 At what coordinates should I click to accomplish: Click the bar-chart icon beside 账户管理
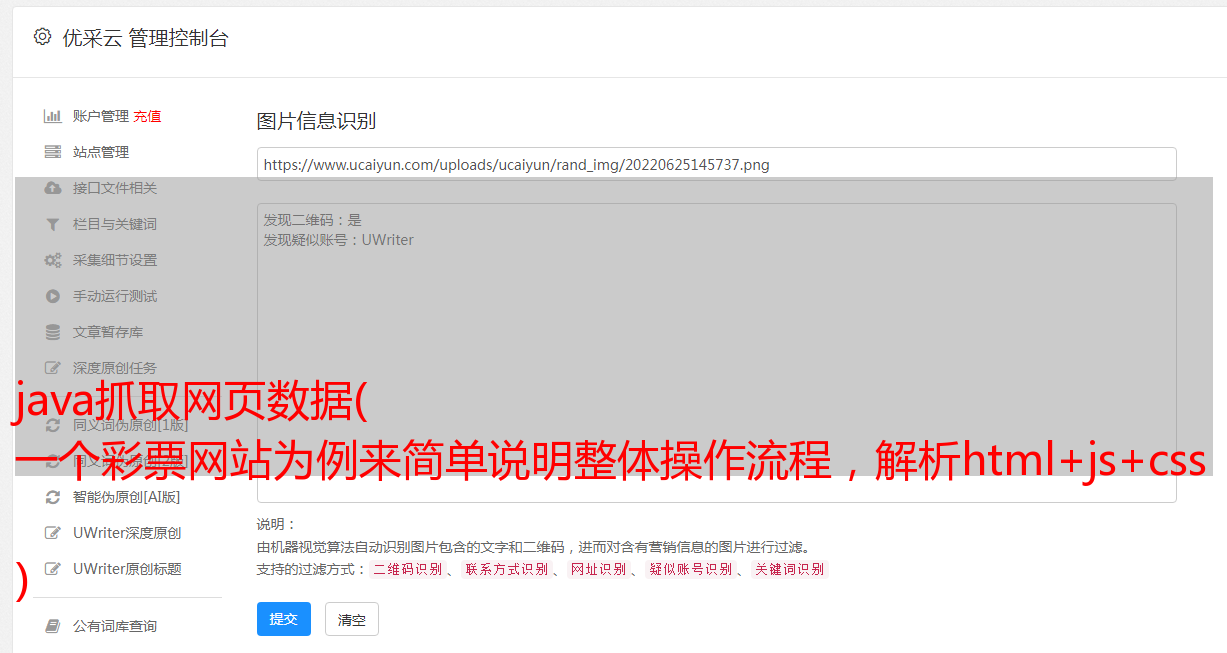click(53, 116)
